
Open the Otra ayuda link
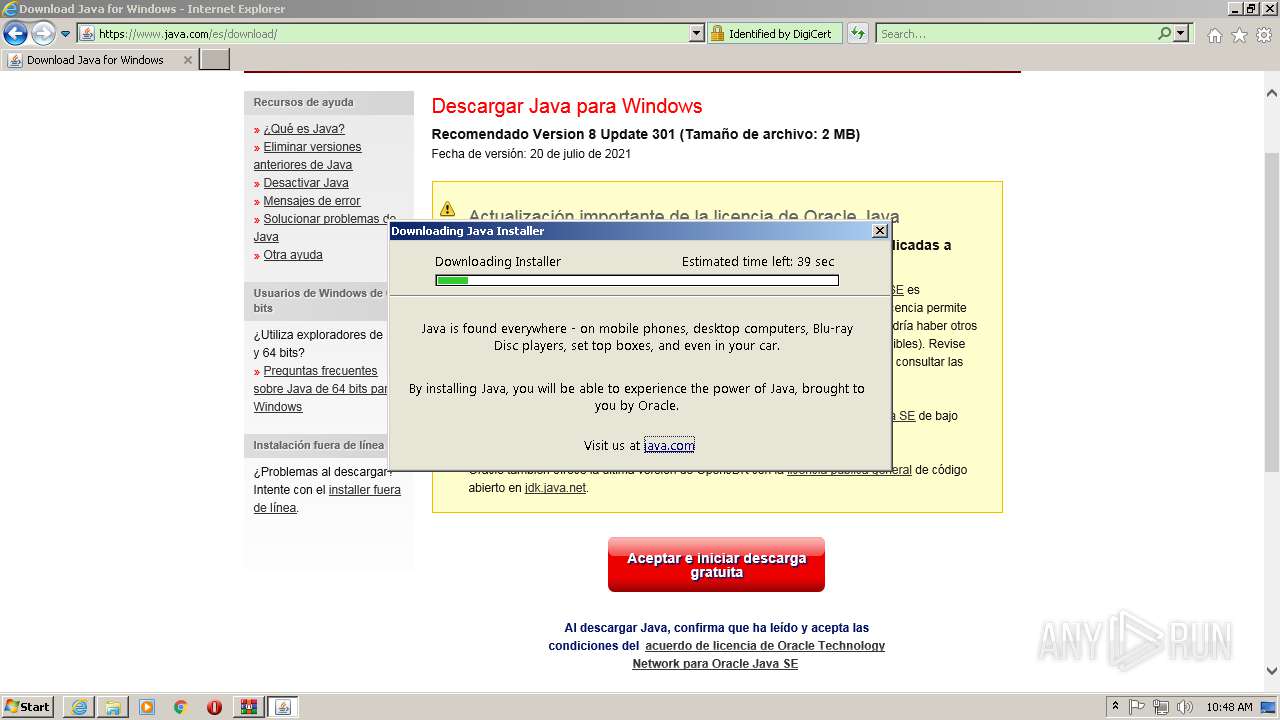pos(293,255)
